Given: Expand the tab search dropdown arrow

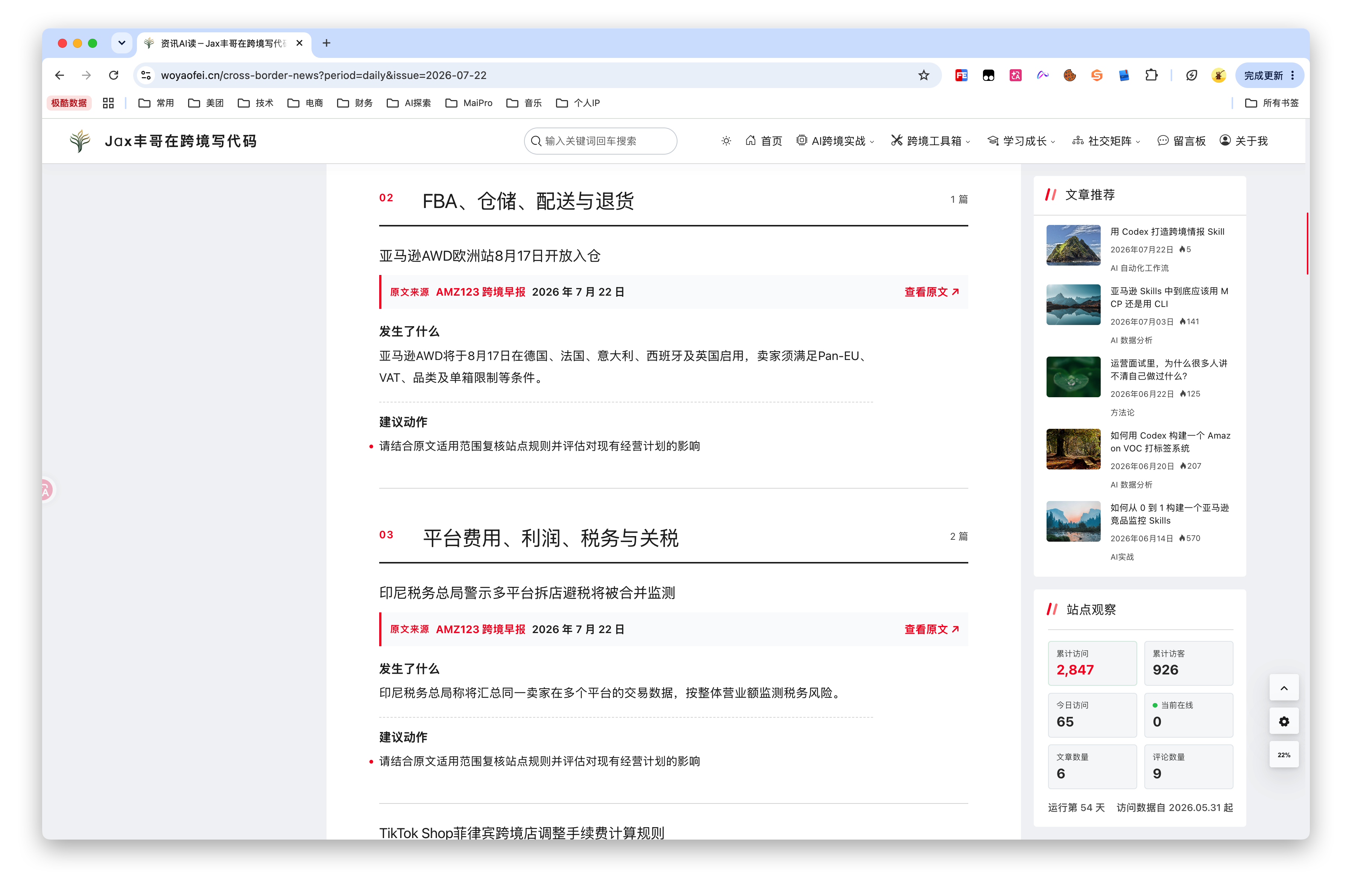Looking at the screenshot, I should tap(122, 43).
